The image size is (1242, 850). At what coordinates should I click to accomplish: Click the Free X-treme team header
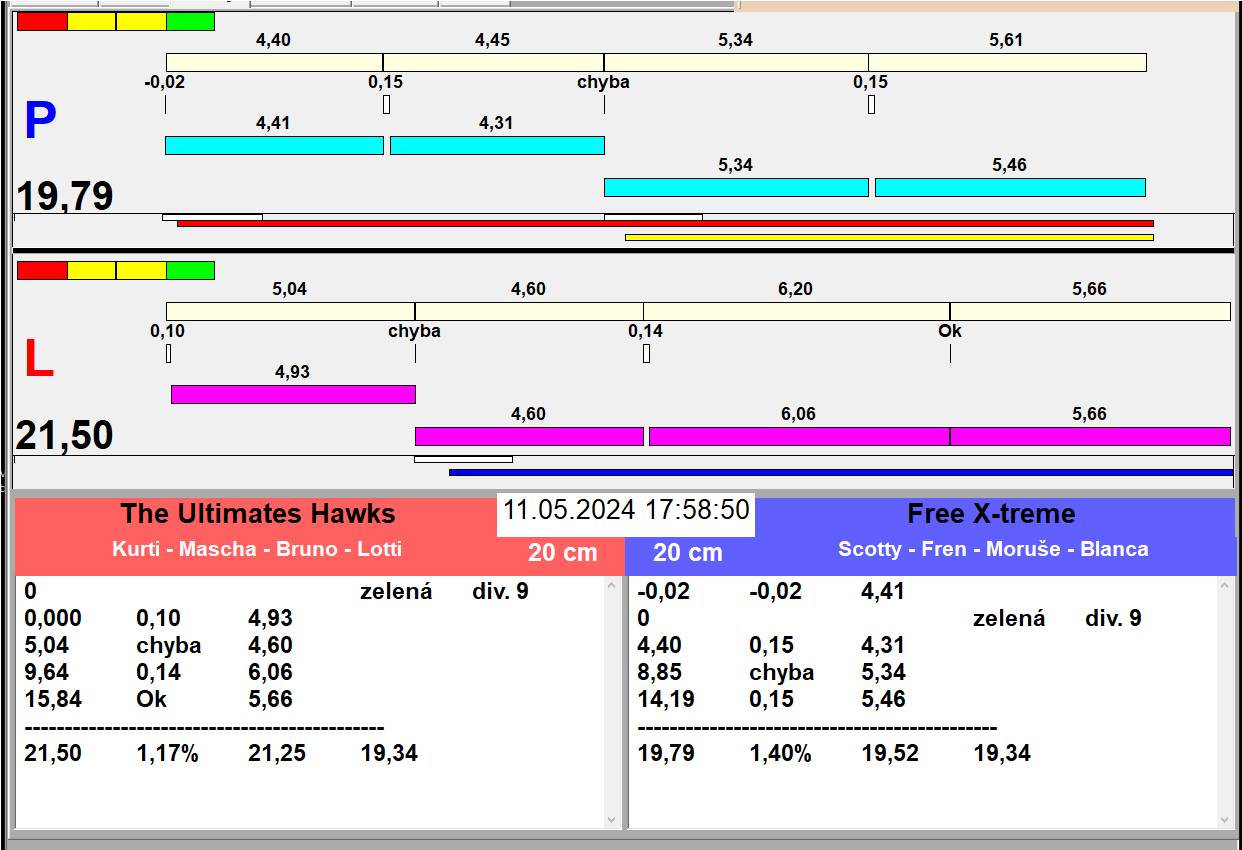pyautogui.click(x=991, y=514)
